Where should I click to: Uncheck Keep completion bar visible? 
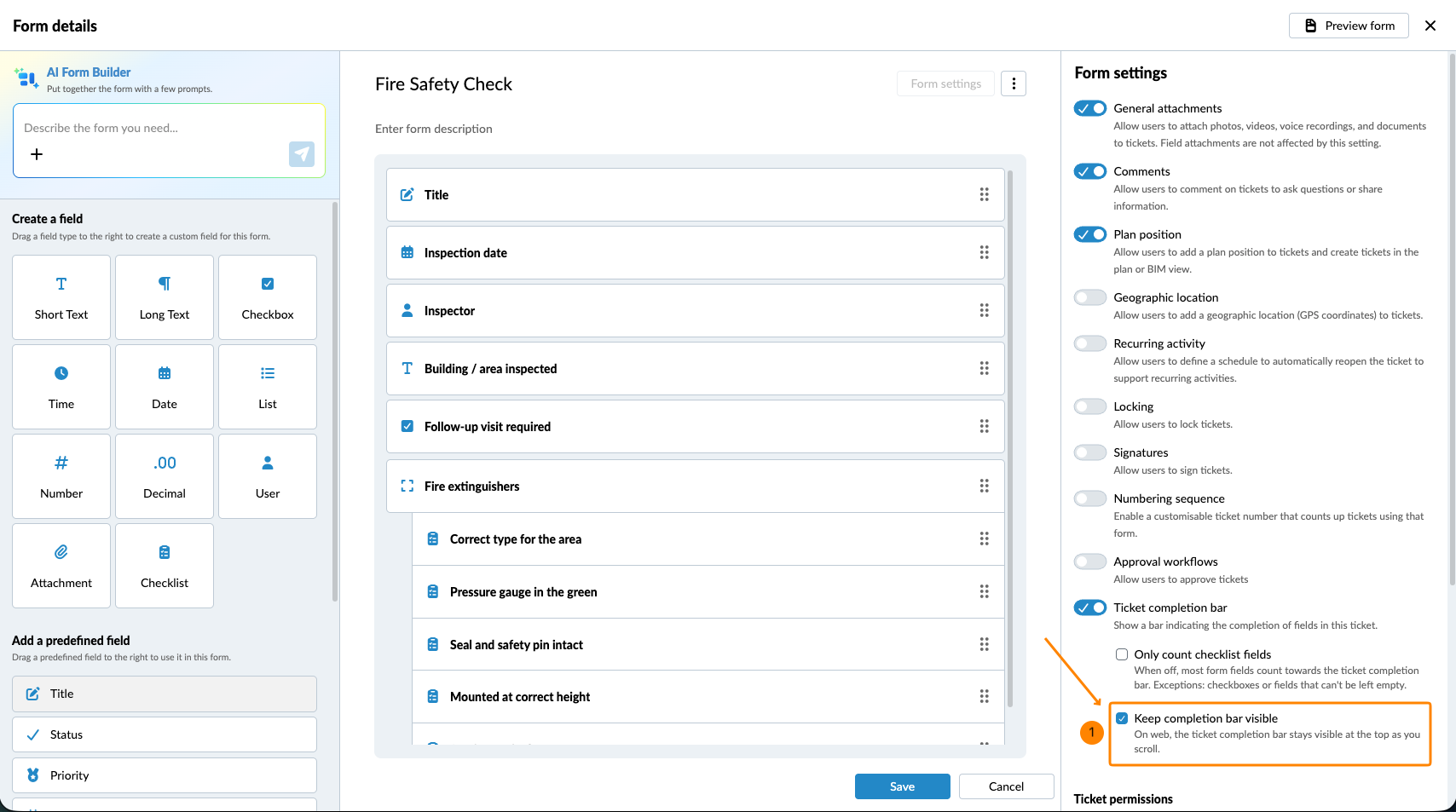pos(1122,718)
